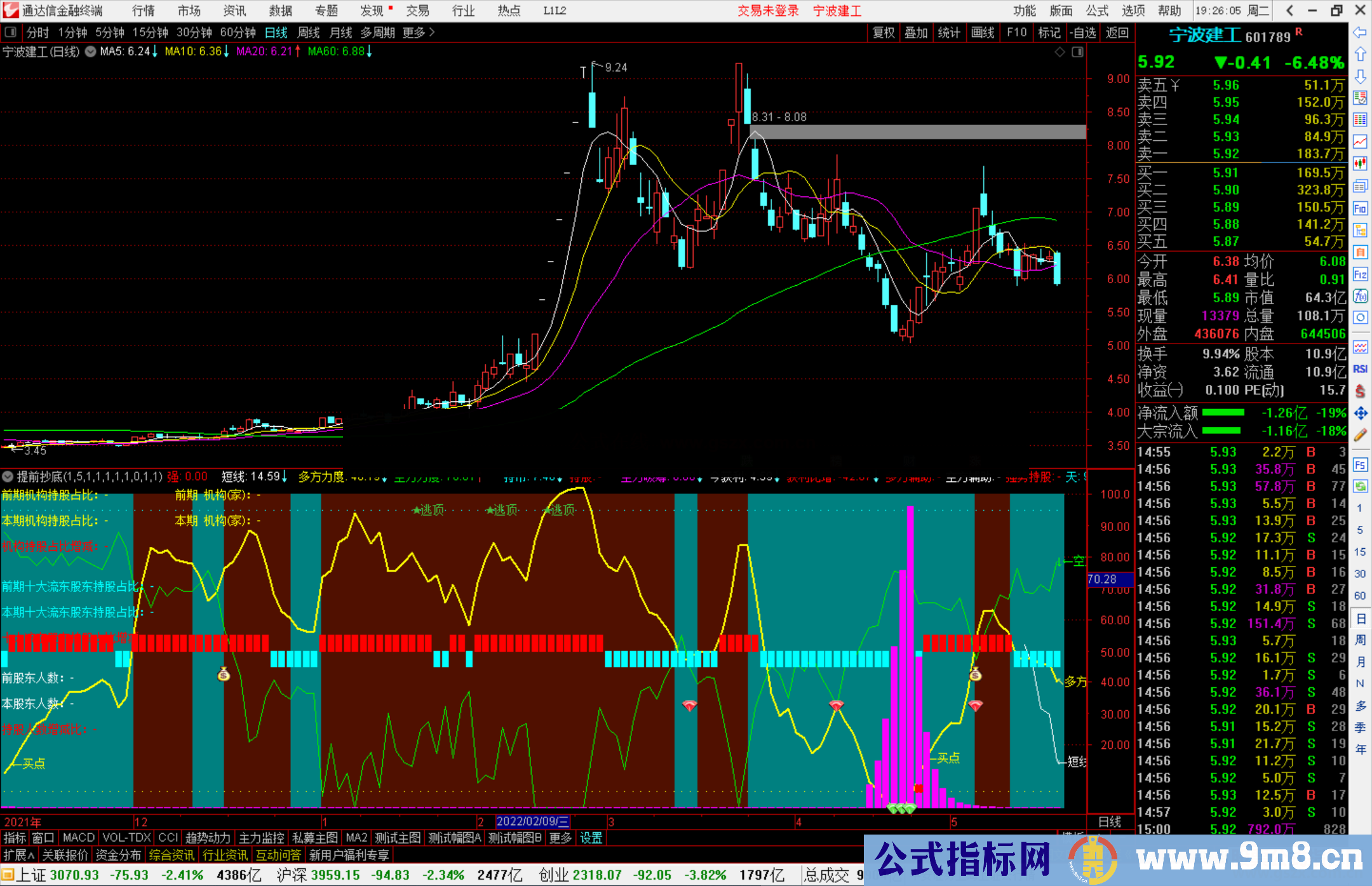Toggle the round button beside 提前抄底 indicator
This screenshot has width=1372, height=886.
(x=8, y=476)
